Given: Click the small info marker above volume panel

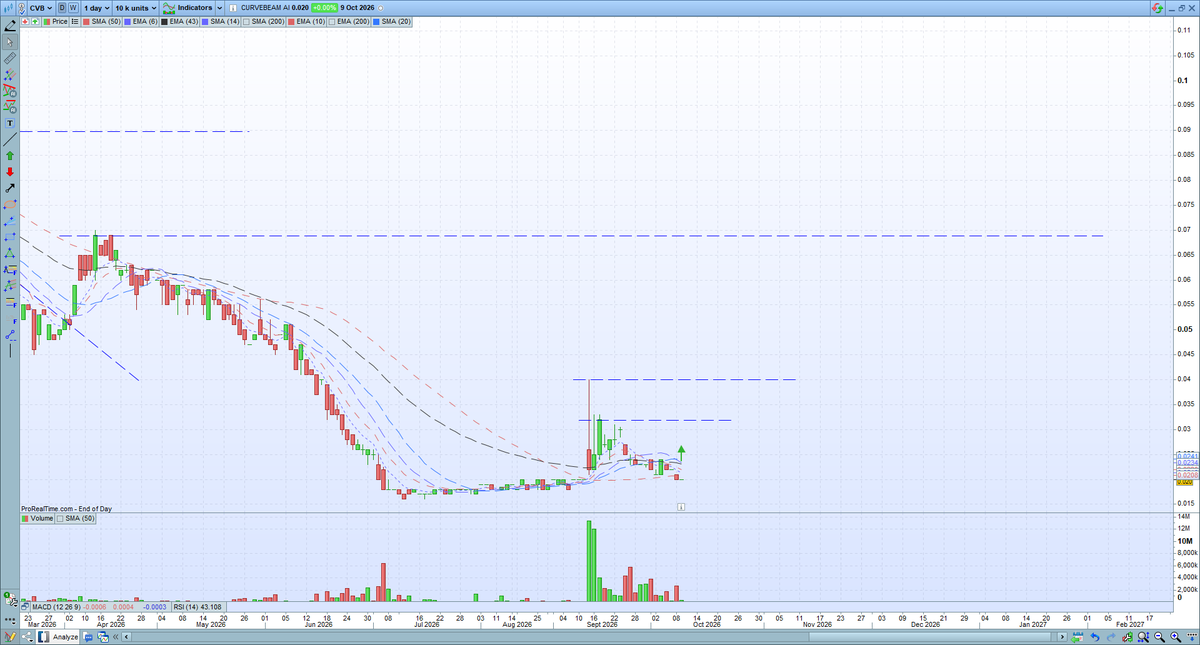Looking at the screenshot, I should [681, 507].
